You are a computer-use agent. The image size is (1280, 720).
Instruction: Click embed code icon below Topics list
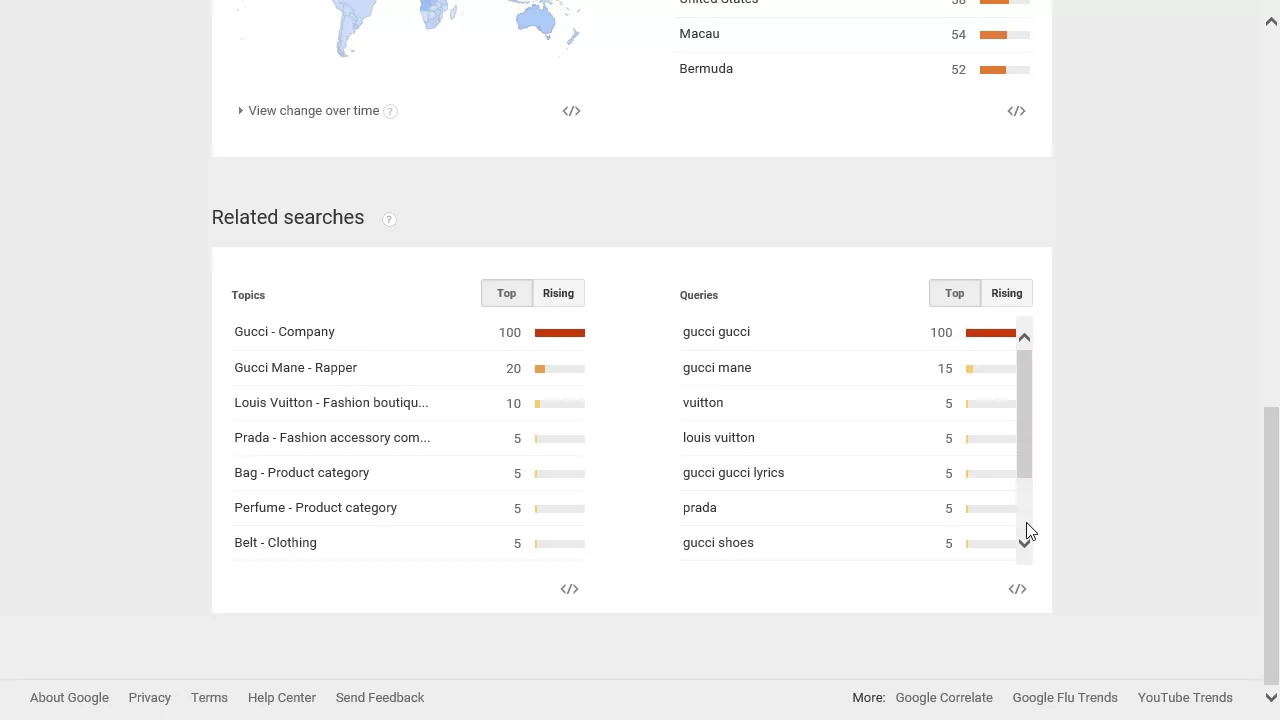pyautogui.click(x=569, y=589)
